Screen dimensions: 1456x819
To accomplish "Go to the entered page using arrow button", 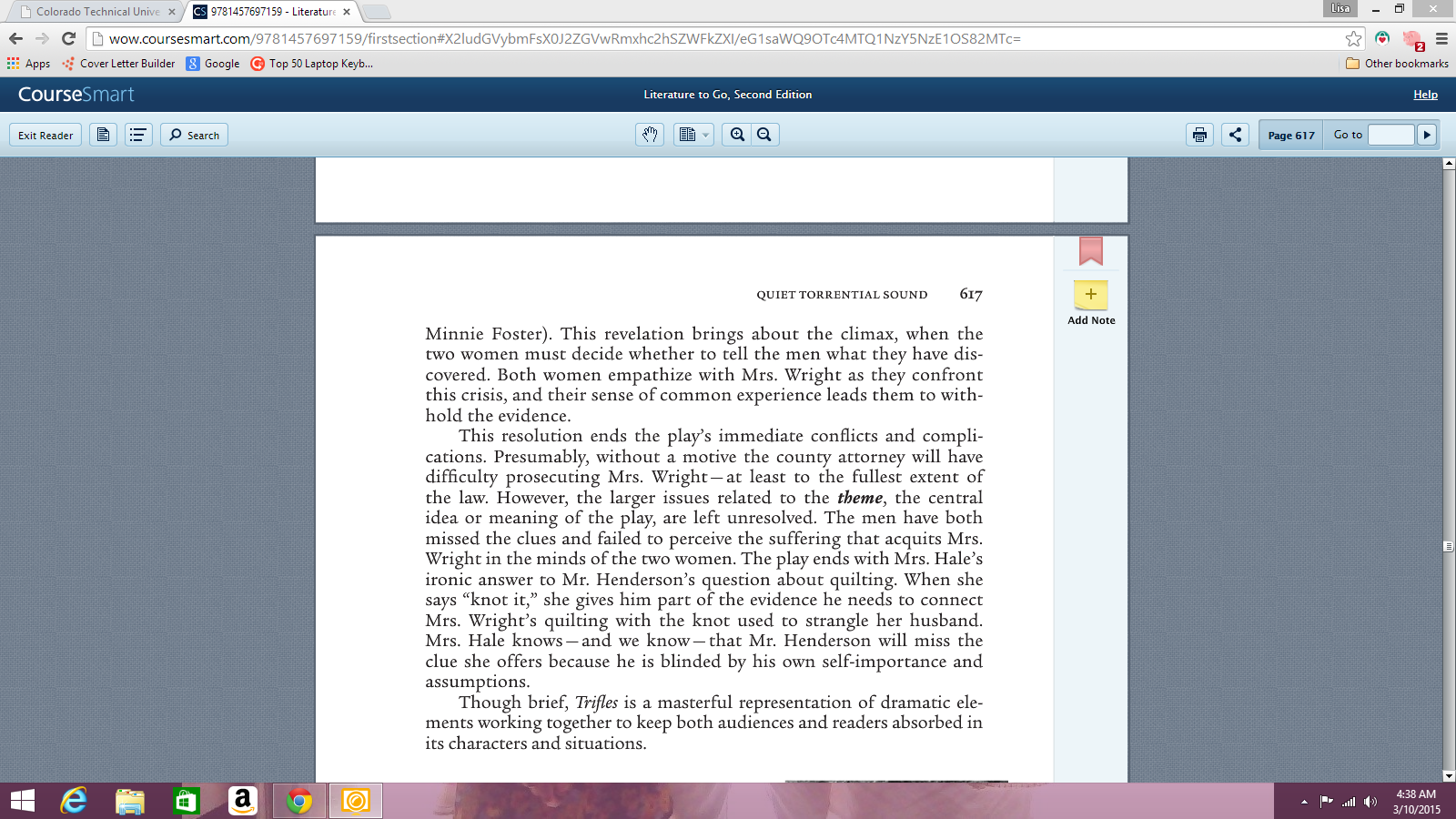I will pos(1427,135).
